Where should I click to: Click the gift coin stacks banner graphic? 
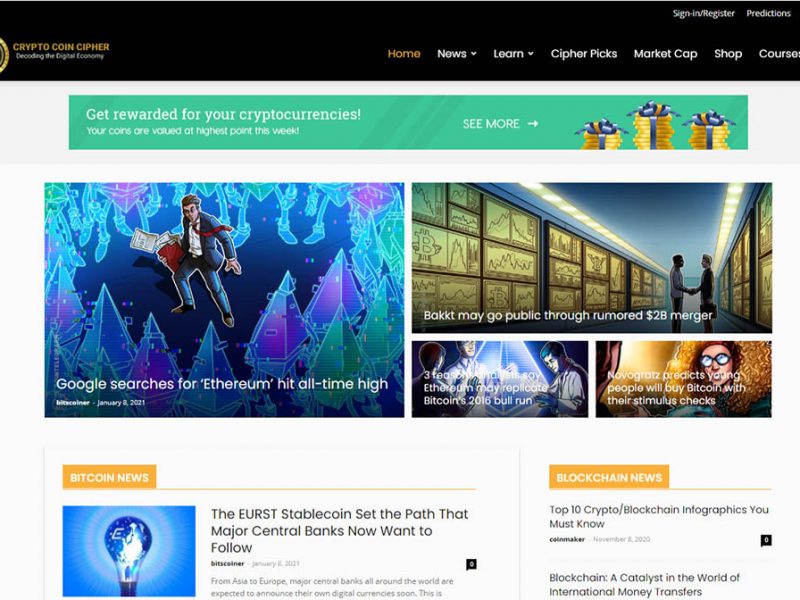(x=656, y=126)
